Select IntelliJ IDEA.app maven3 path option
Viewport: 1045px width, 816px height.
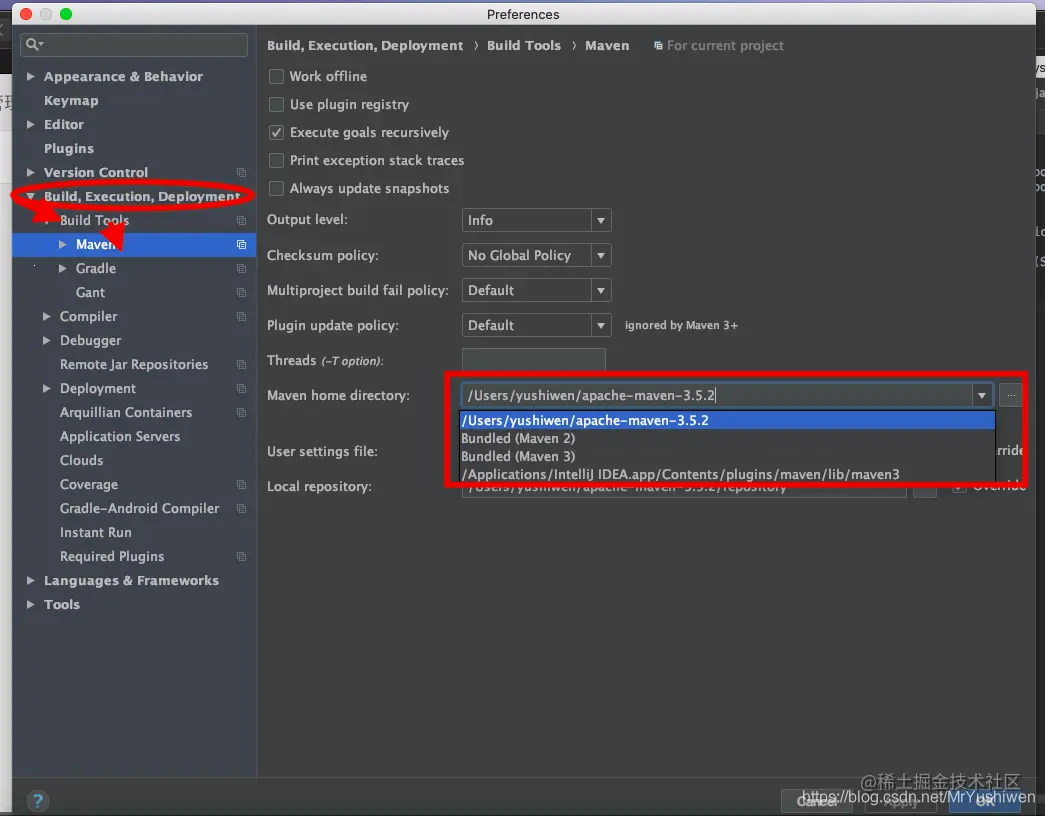point(727,475)
